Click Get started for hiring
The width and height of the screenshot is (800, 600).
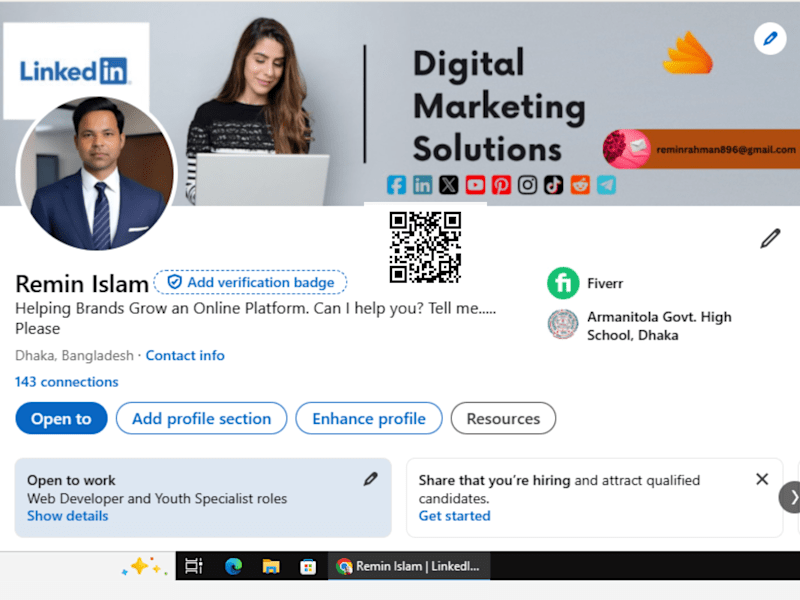[x=455, y=516]
